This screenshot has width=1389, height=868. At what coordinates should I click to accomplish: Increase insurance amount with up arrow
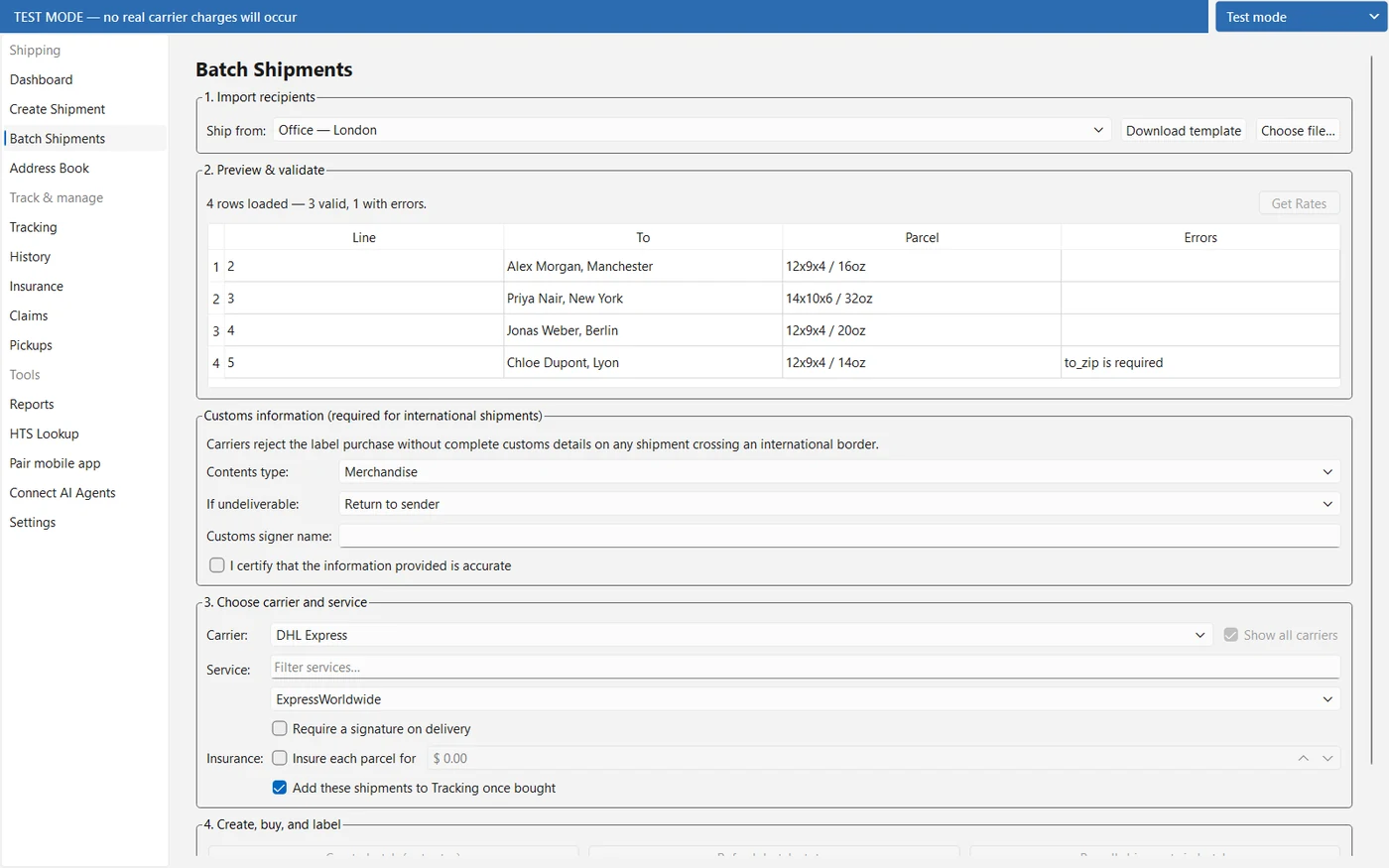coord(1303,758)
